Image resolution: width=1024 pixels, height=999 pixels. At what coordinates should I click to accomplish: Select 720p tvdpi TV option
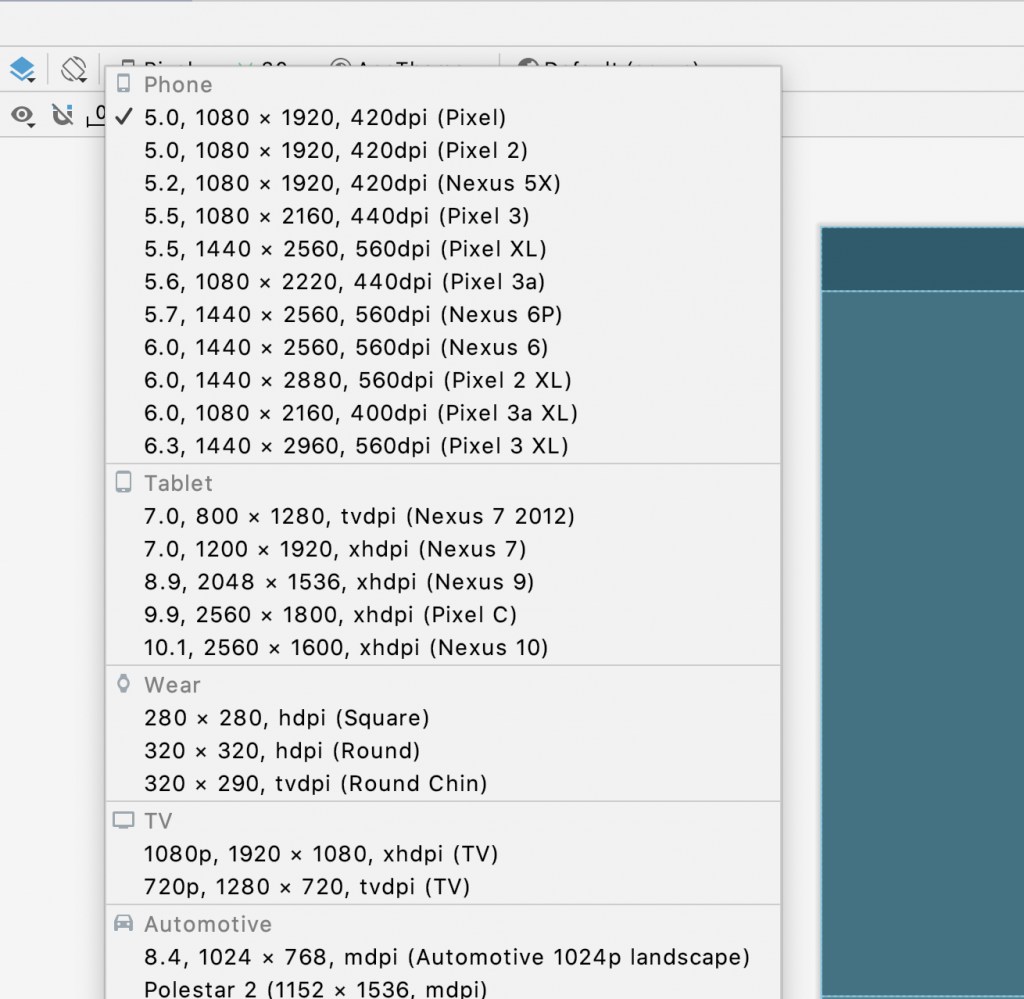coord(443,887)
